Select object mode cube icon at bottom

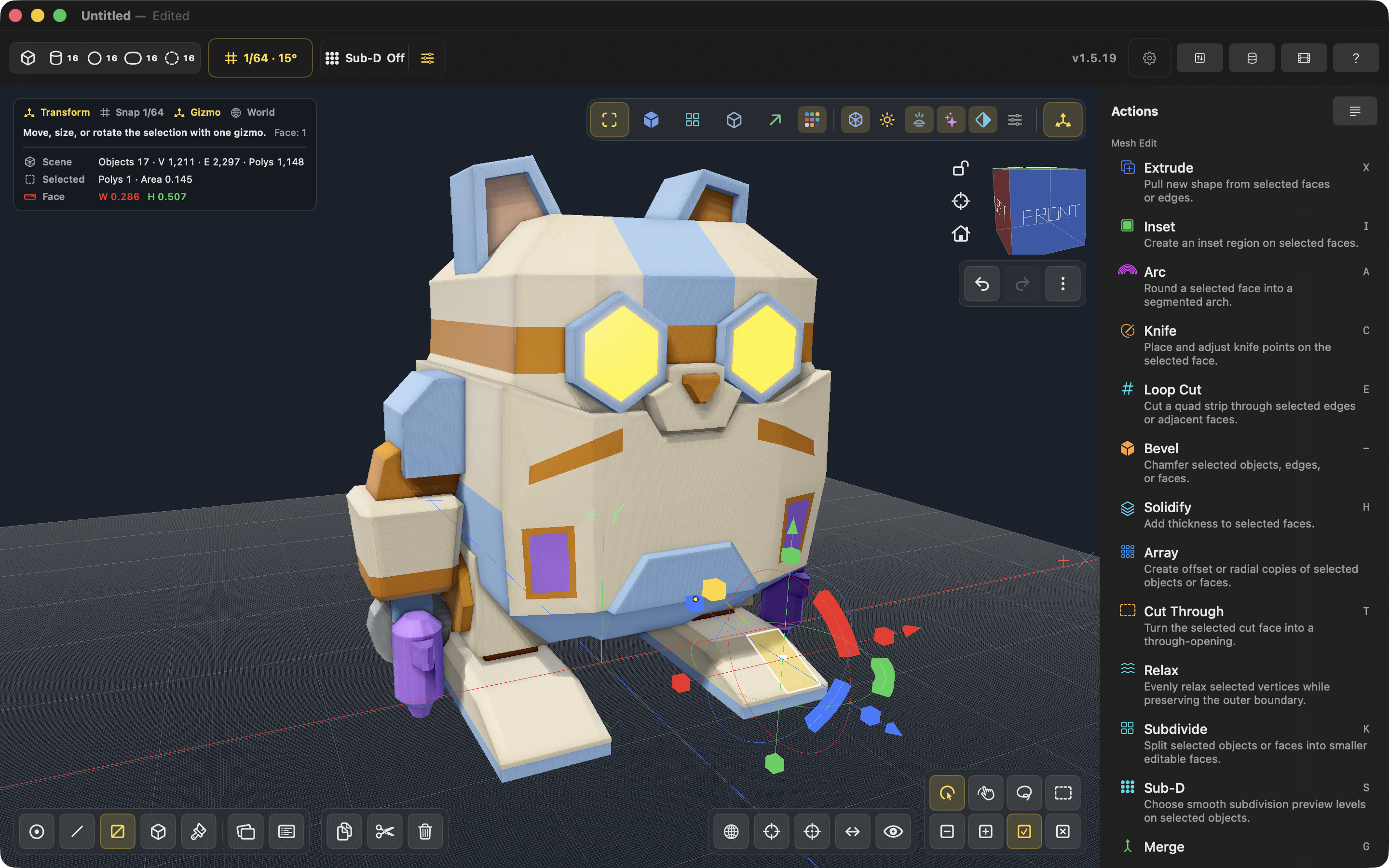[158, 831]
